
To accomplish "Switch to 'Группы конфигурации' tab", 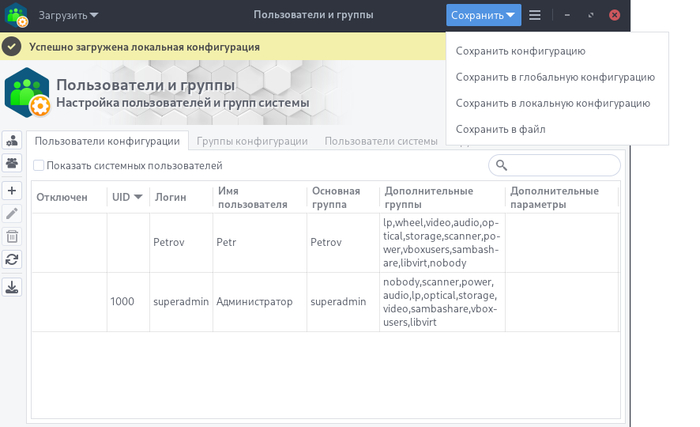I will [x=252, y=142].
